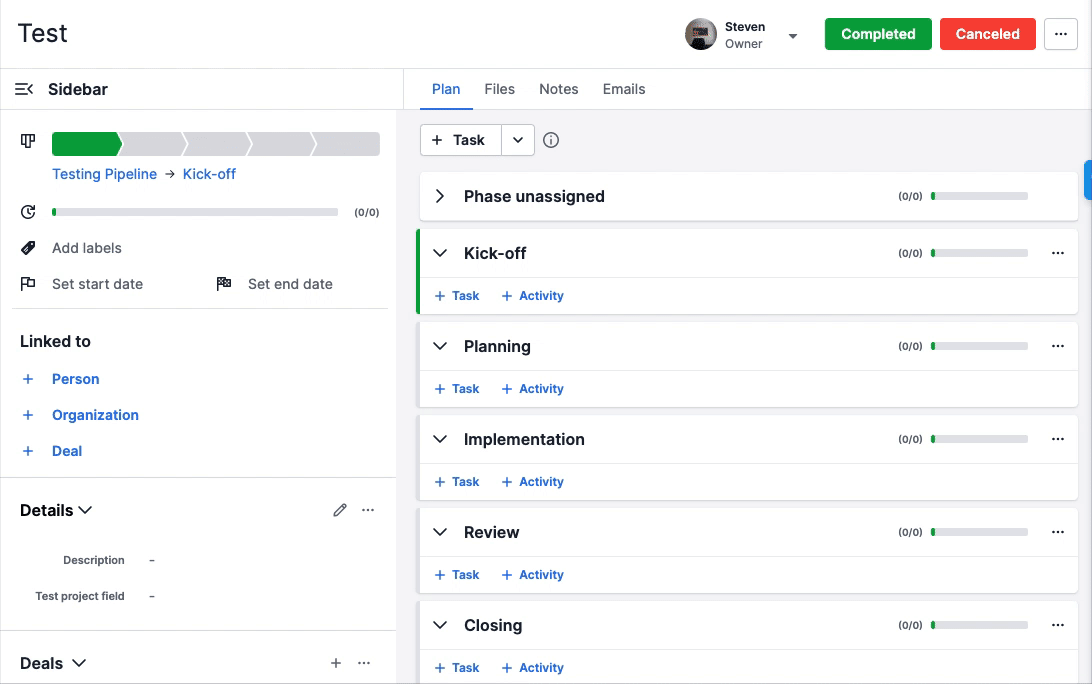
Task: Collapse the Details section
Action: pyautogui.click(x=87, y=510)
